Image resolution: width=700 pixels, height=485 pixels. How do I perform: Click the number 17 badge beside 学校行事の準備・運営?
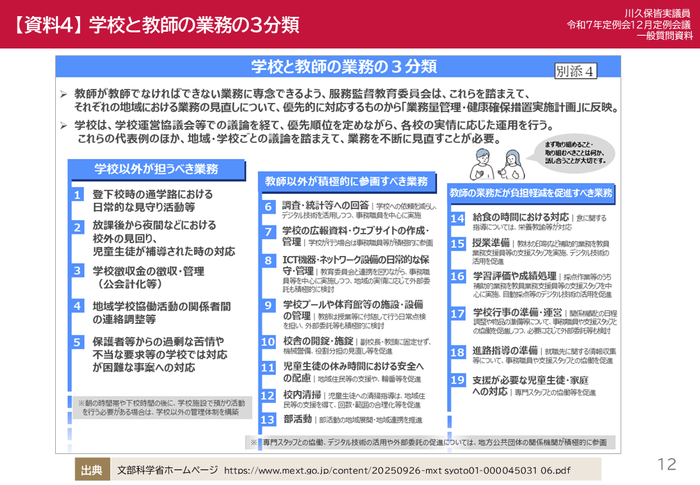456,311
